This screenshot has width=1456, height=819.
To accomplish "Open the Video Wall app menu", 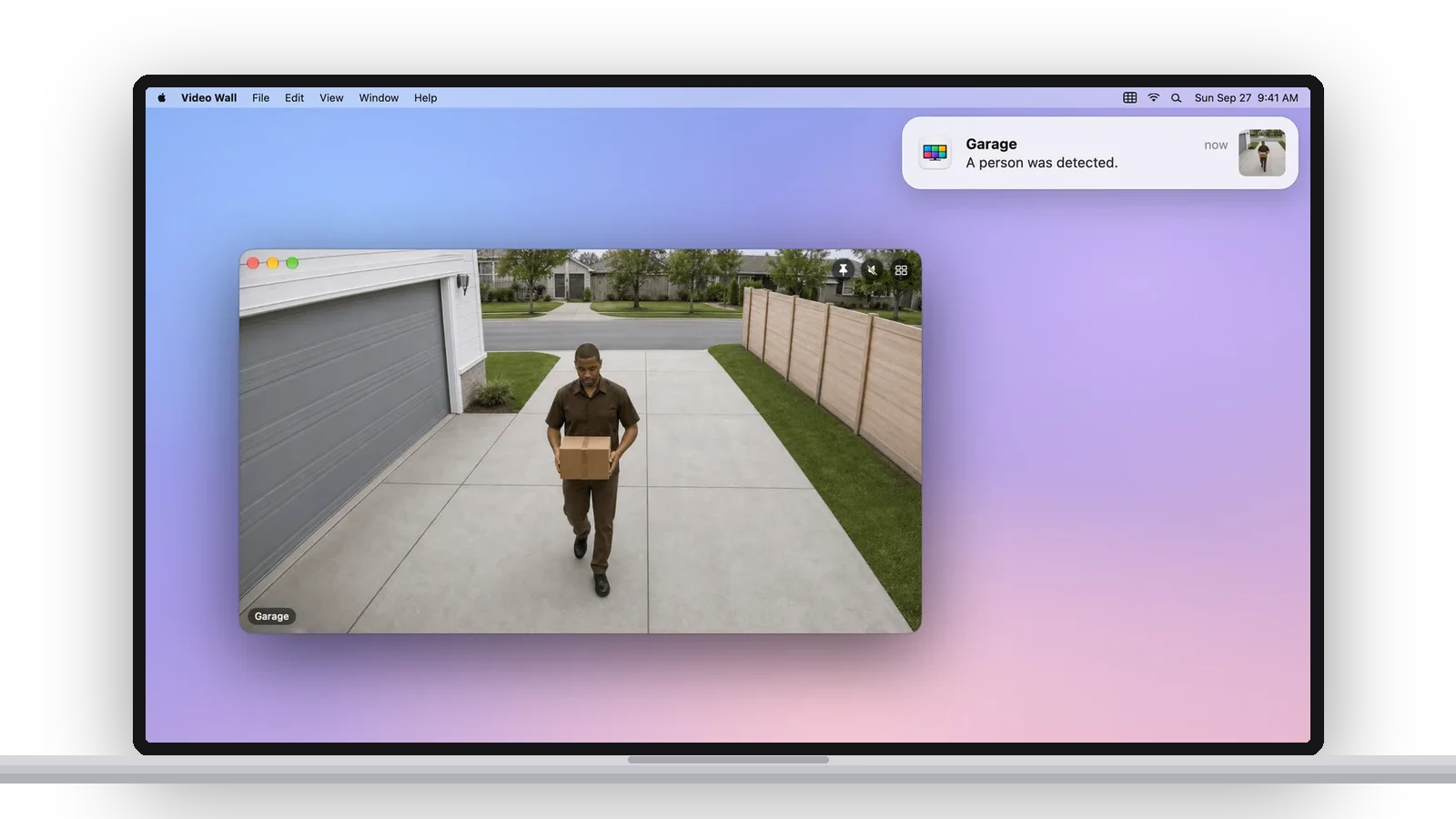I will [x=208, y=98].
